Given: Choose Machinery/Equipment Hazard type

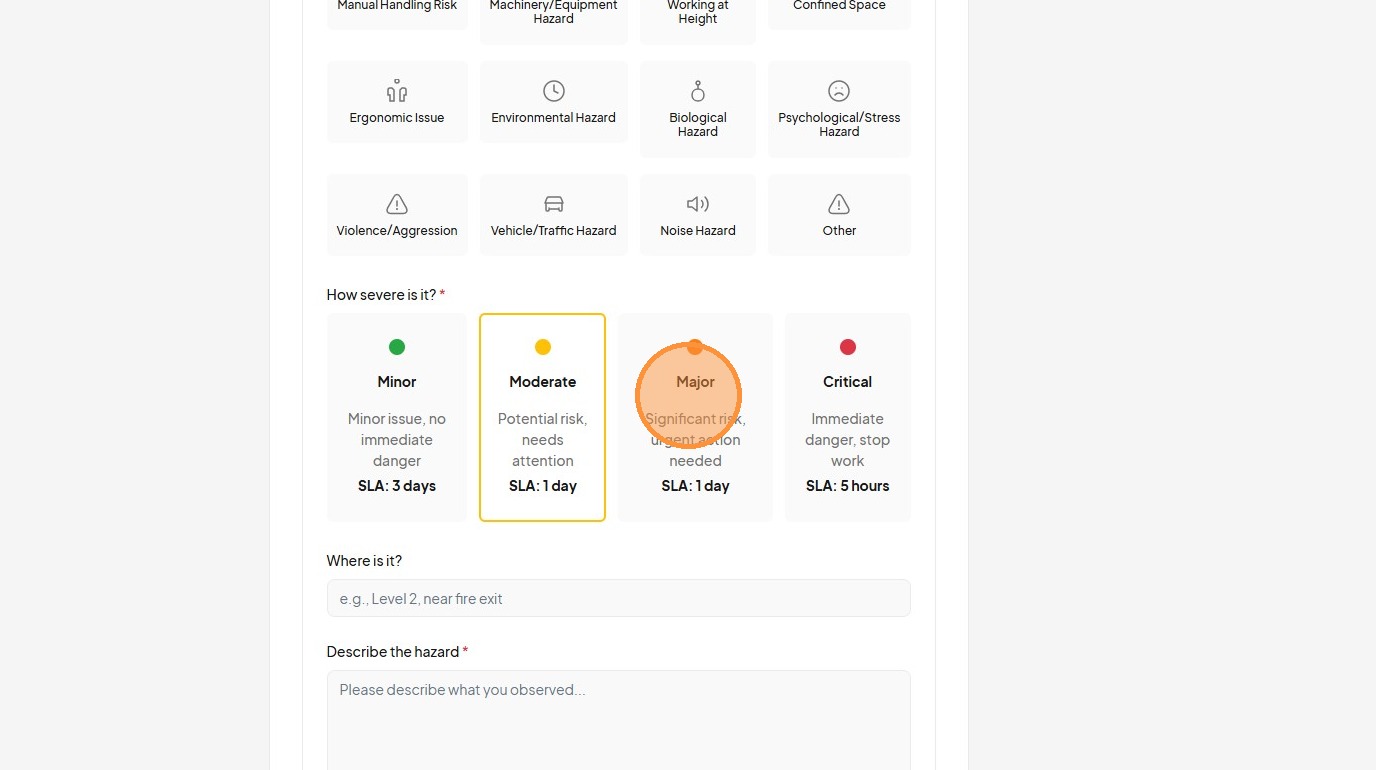Looking at the screenshot, I should pos(554,15).
